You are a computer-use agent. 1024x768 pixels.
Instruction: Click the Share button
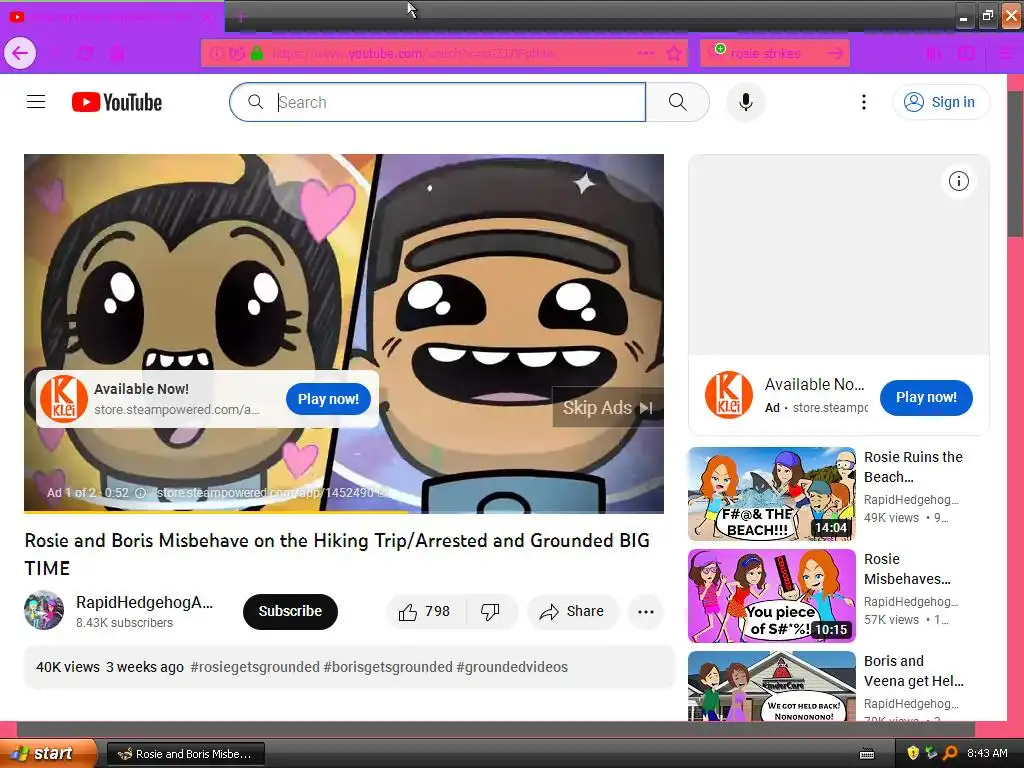click(572, 612)
